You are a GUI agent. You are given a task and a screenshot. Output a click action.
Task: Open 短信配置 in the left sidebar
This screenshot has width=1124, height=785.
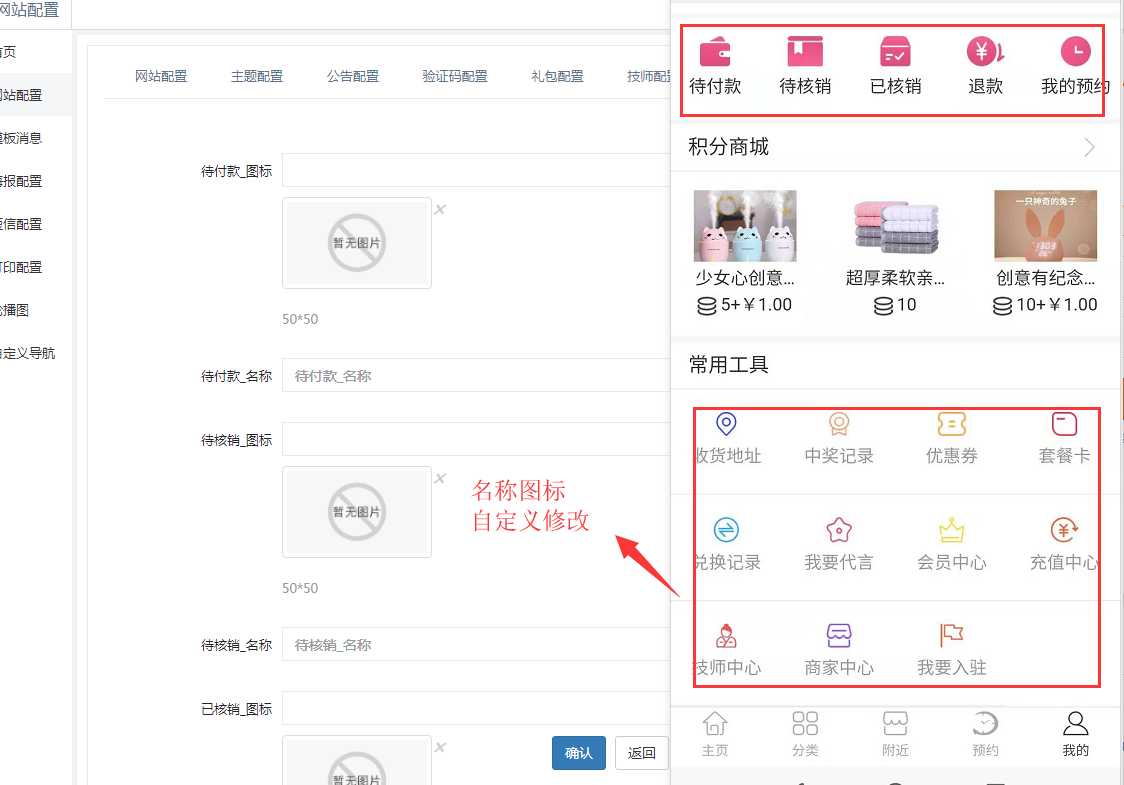[22, 224]
